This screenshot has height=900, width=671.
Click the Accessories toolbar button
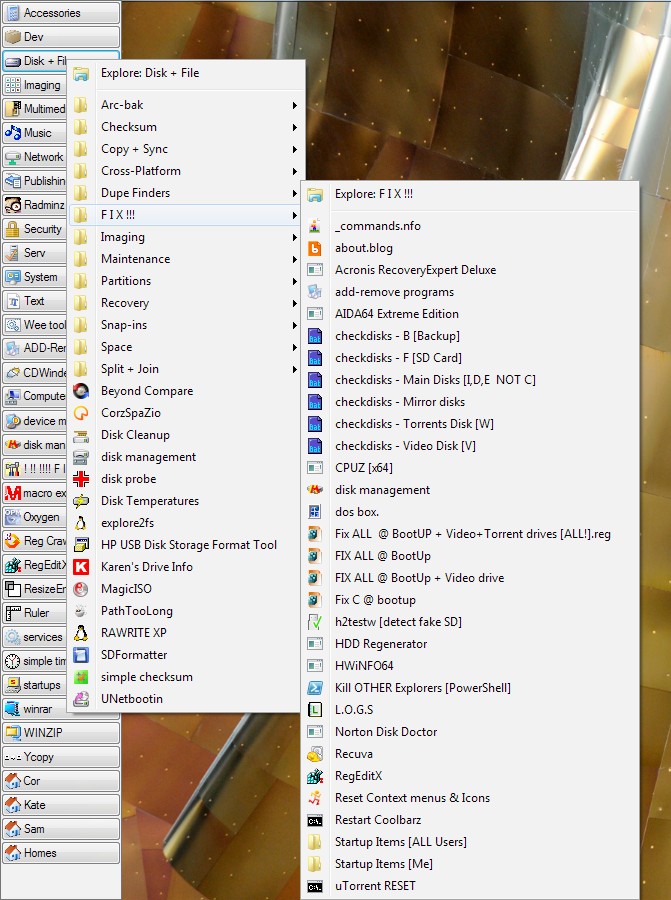point(60,13)
